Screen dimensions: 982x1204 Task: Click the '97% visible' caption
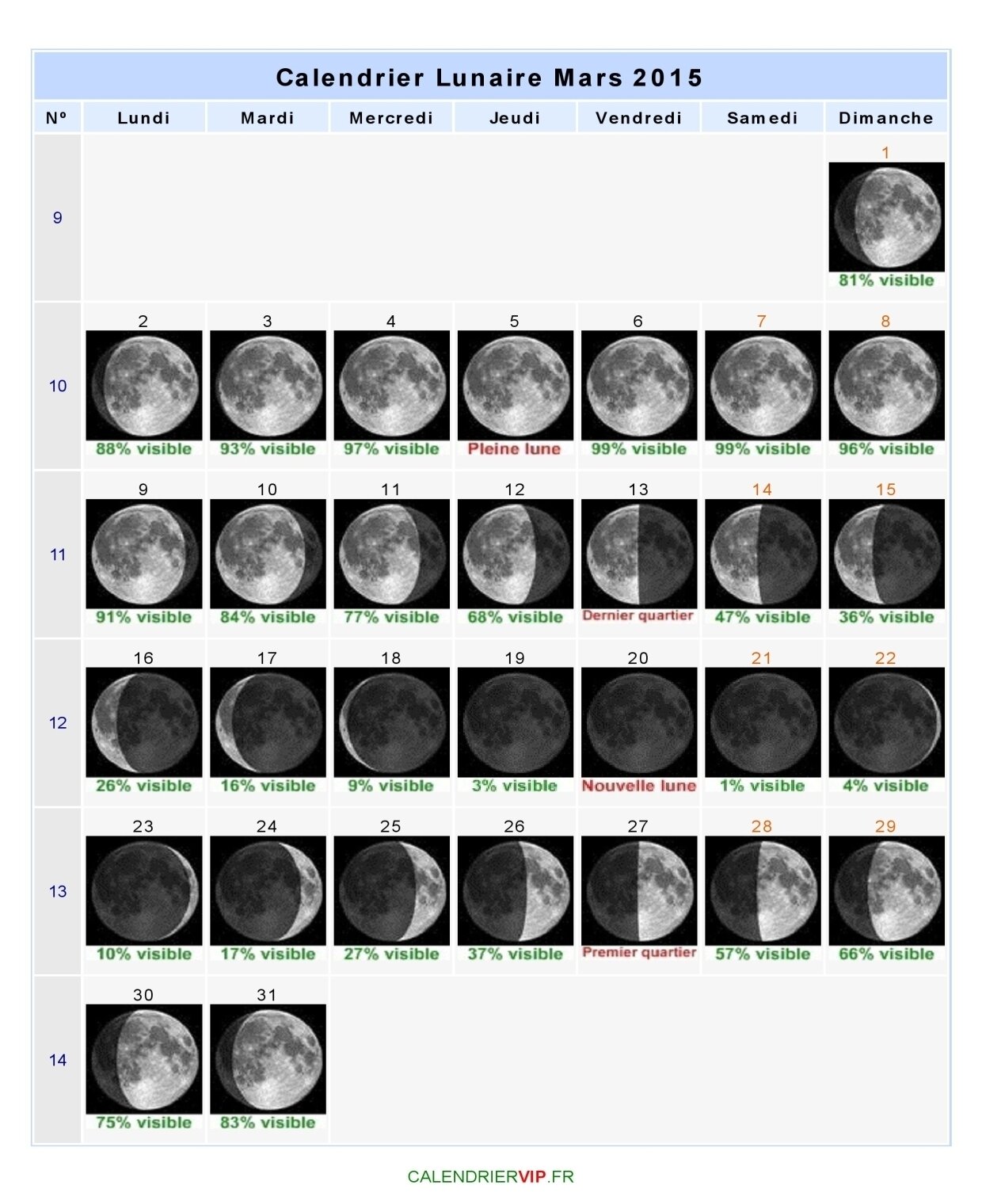click(x=391, y=449)
